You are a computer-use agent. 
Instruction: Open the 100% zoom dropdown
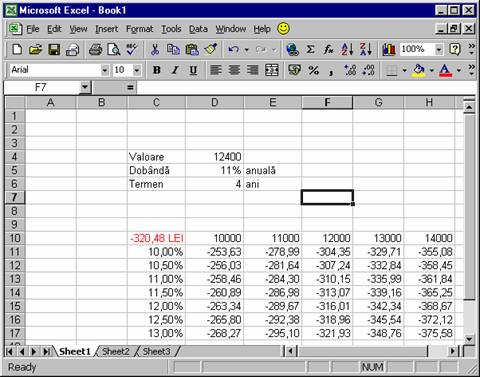tap(439, 50)
